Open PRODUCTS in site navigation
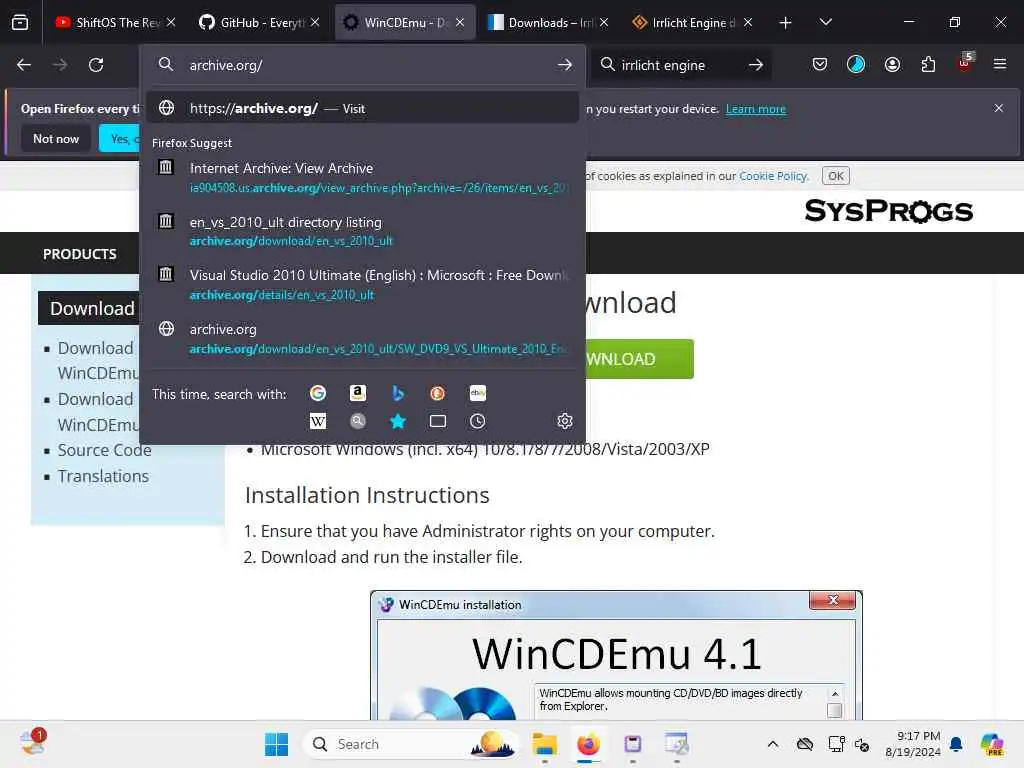Viewport: 1024px width, 768px height. tap(80, 254)
